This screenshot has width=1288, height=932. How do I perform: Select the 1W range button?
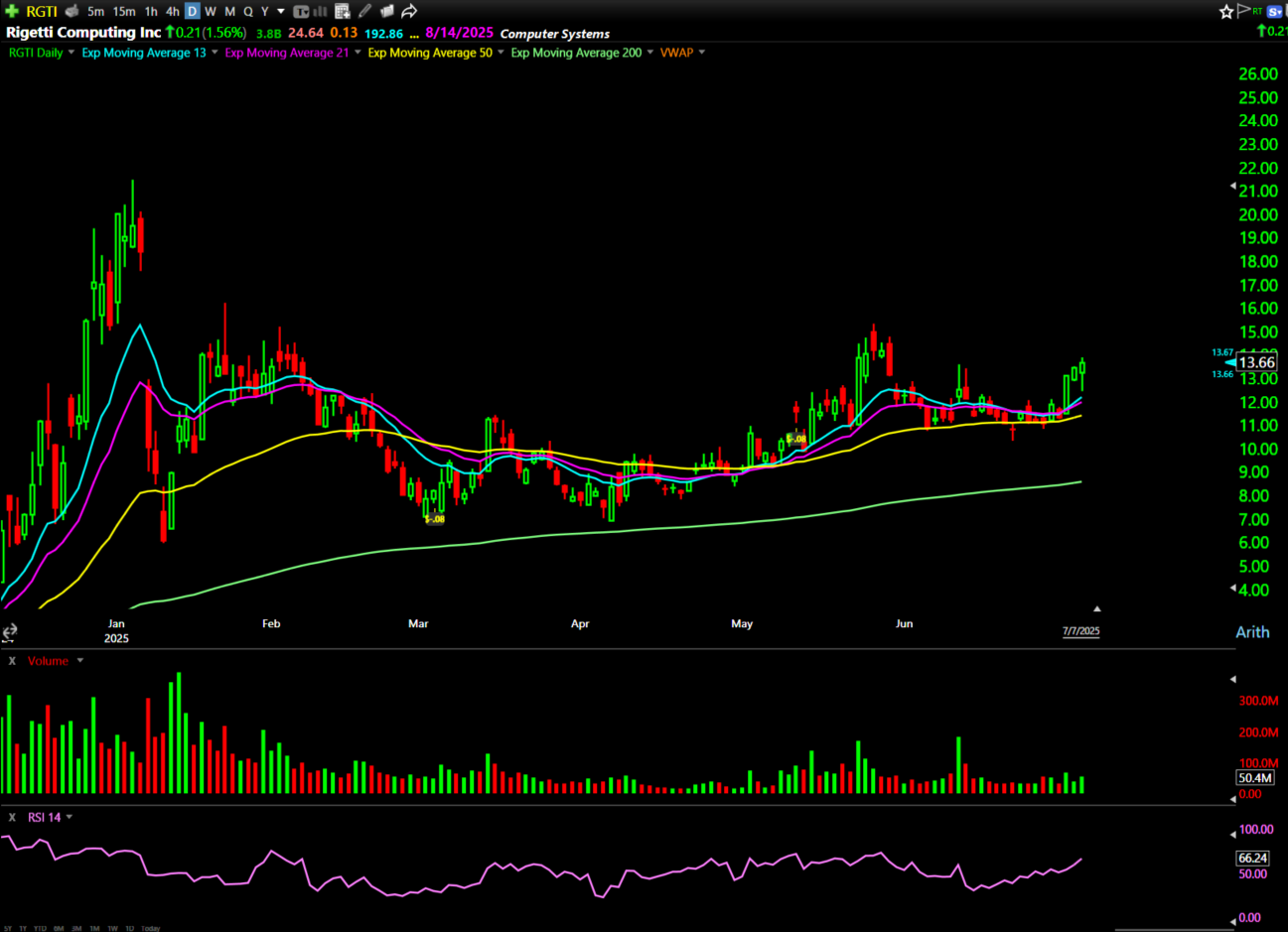112,929
